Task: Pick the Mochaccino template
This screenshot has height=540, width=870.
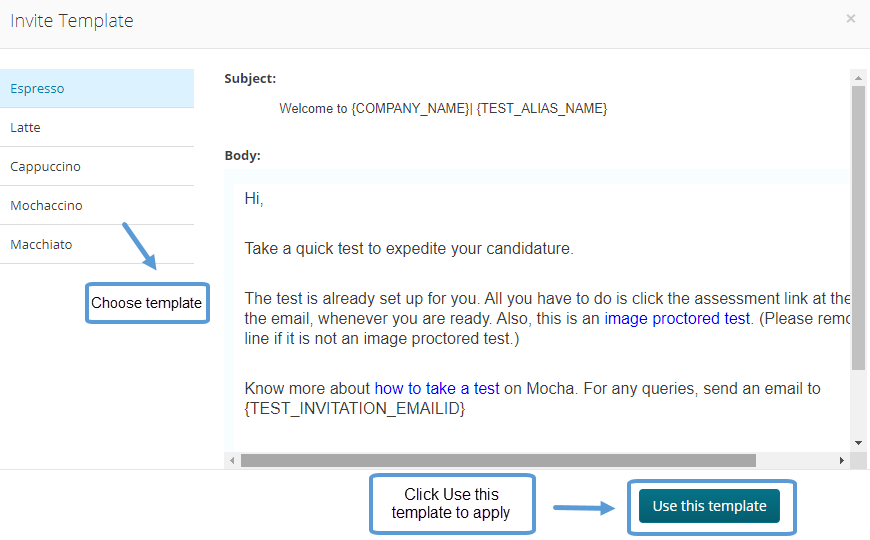Action: tap(97, 205)
